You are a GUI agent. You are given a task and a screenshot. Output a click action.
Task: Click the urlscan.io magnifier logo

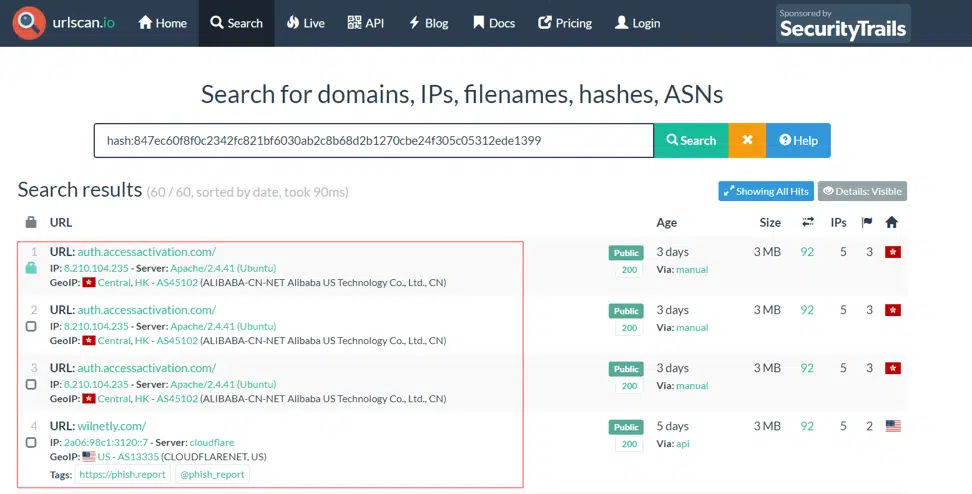[x=29, y=23]
